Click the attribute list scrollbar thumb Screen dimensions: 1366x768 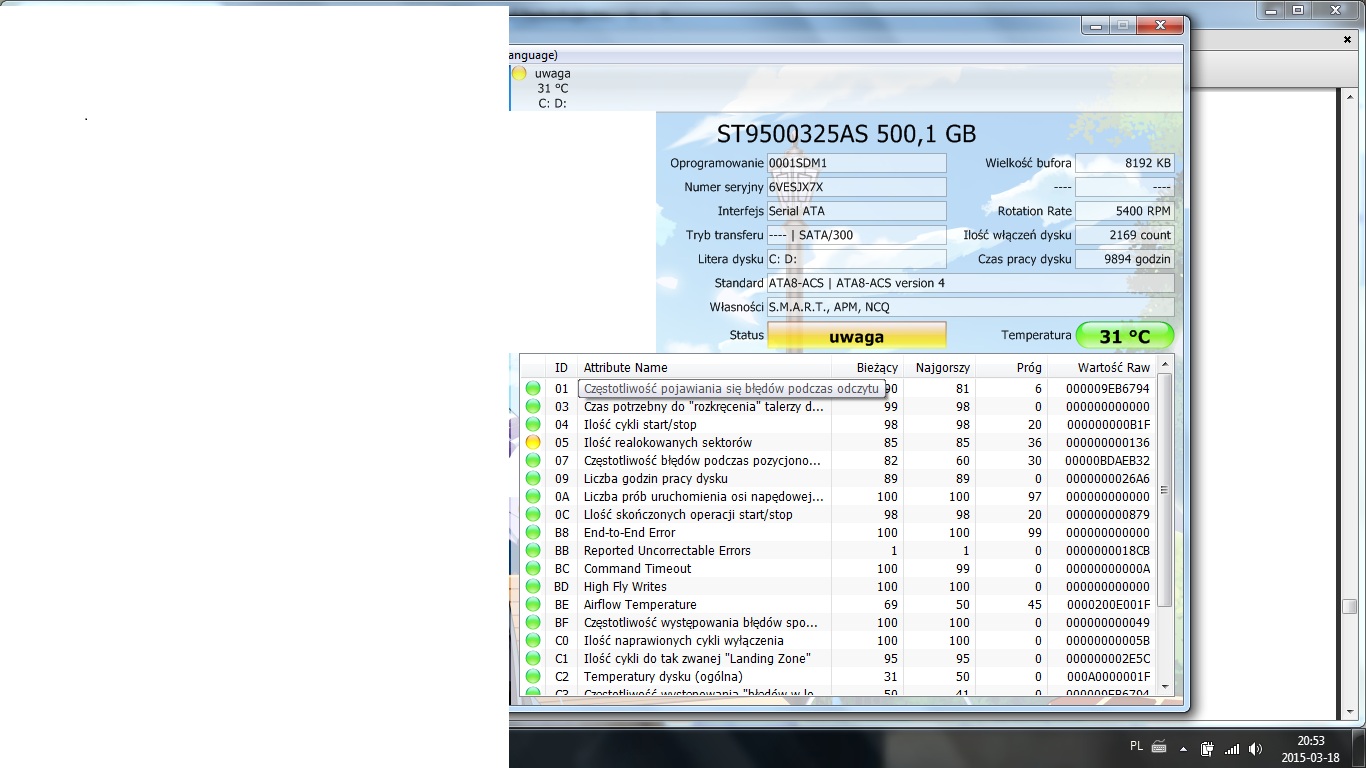(x=1165, y=490)
